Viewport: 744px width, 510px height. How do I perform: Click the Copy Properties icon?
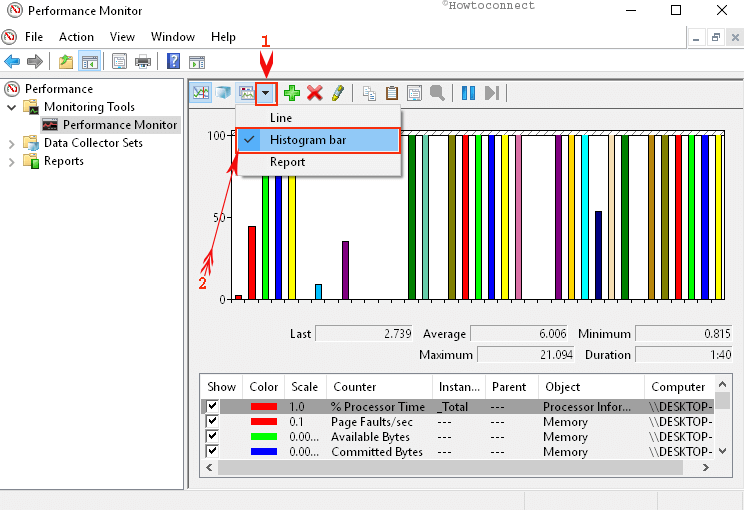369,93
